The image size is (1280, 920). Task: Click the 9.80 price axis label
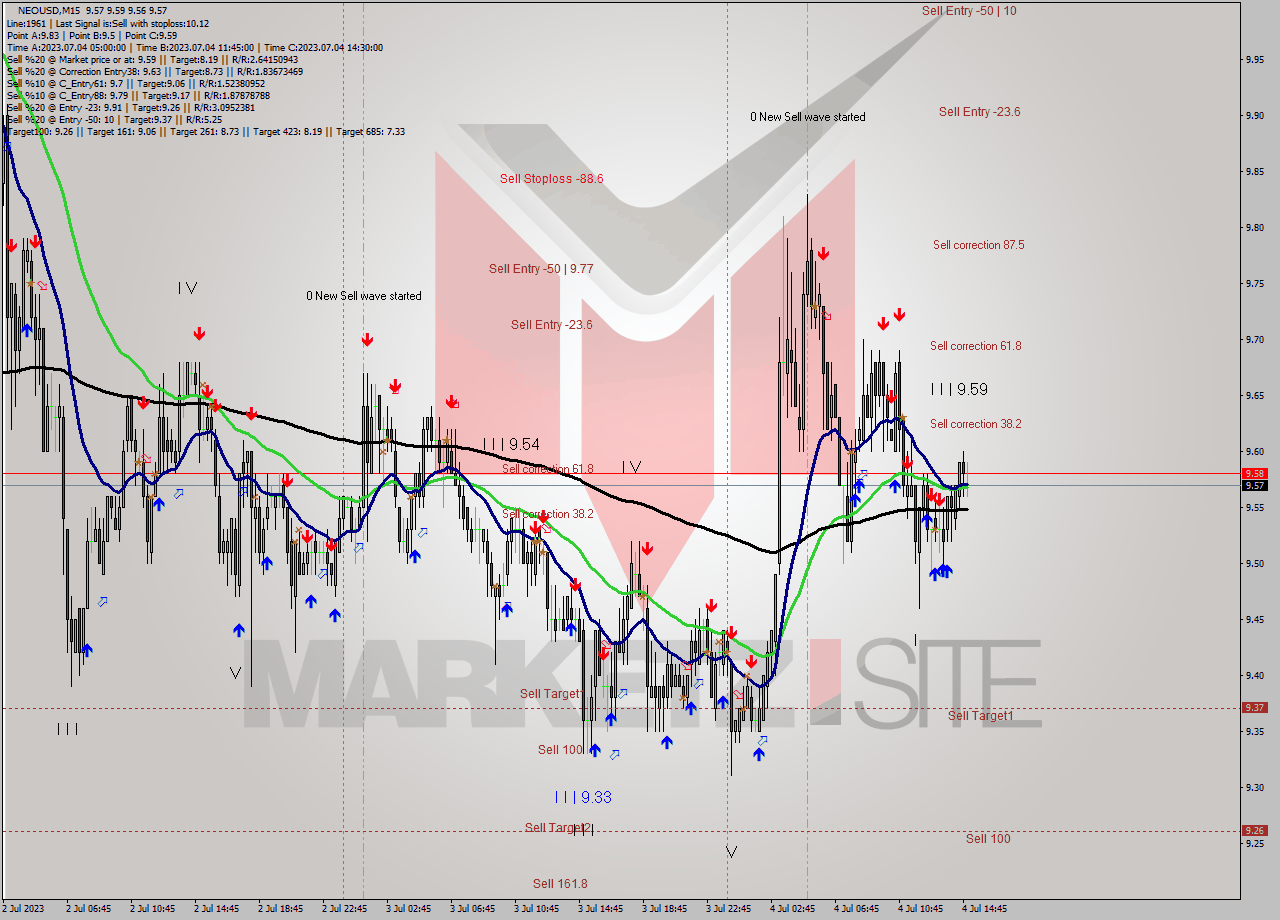tap(1256, 228)
